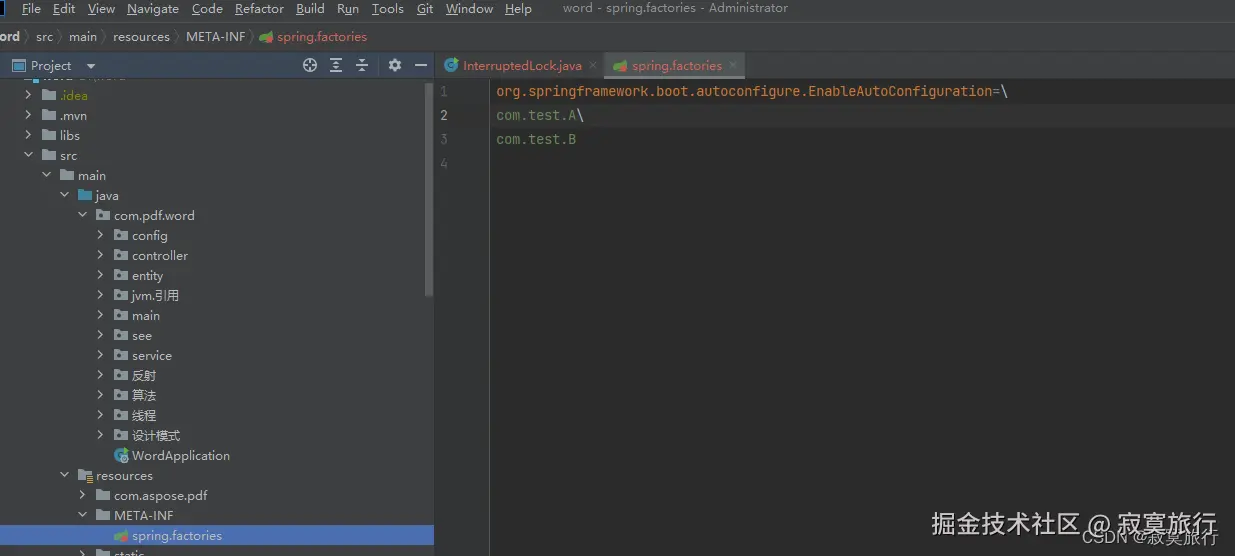Select the config package icon

(121, 235)
